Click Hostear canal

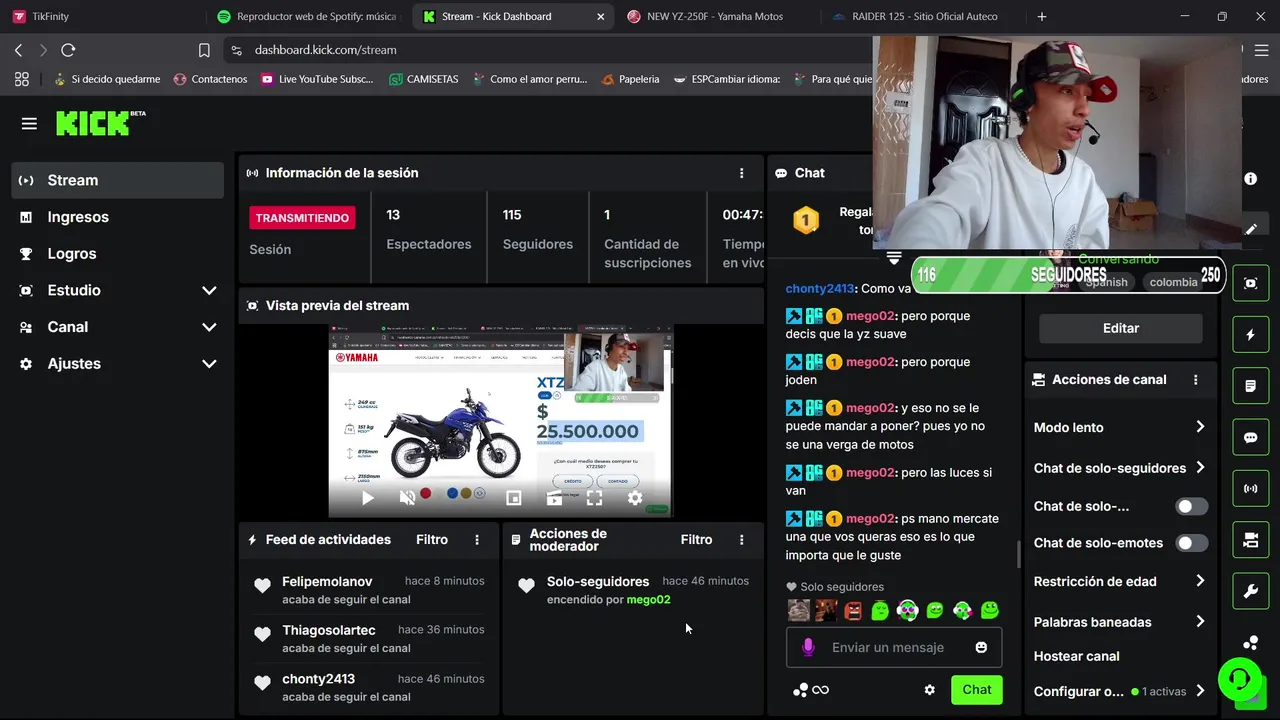click(1076, 656)
